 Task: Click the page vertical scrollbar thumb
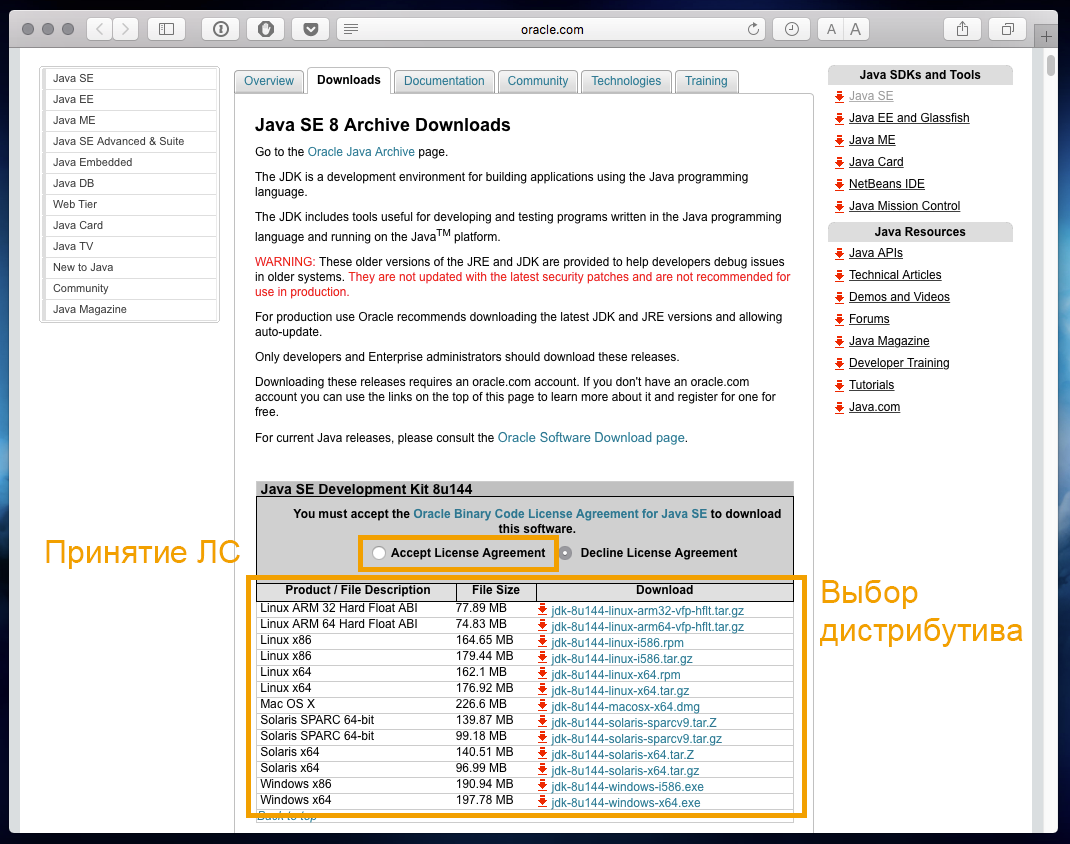[x=1051, y=66]
